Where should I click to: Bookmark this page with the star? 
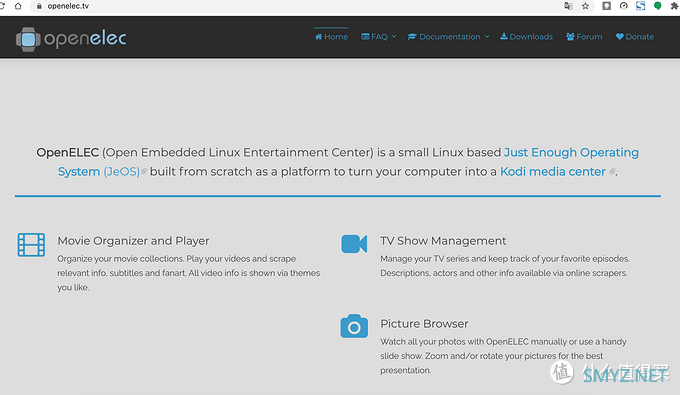585,6
